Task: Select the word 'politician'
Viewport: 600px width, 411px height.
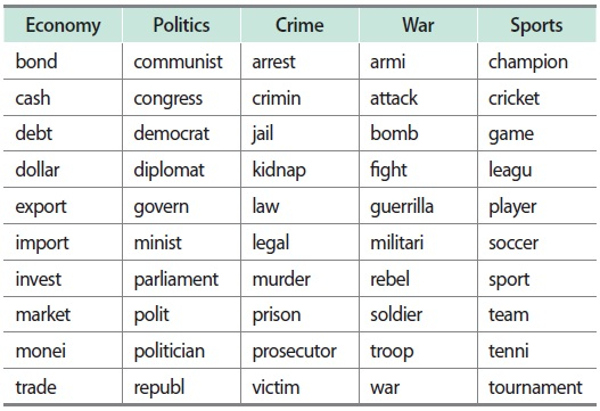Action: 169,351
